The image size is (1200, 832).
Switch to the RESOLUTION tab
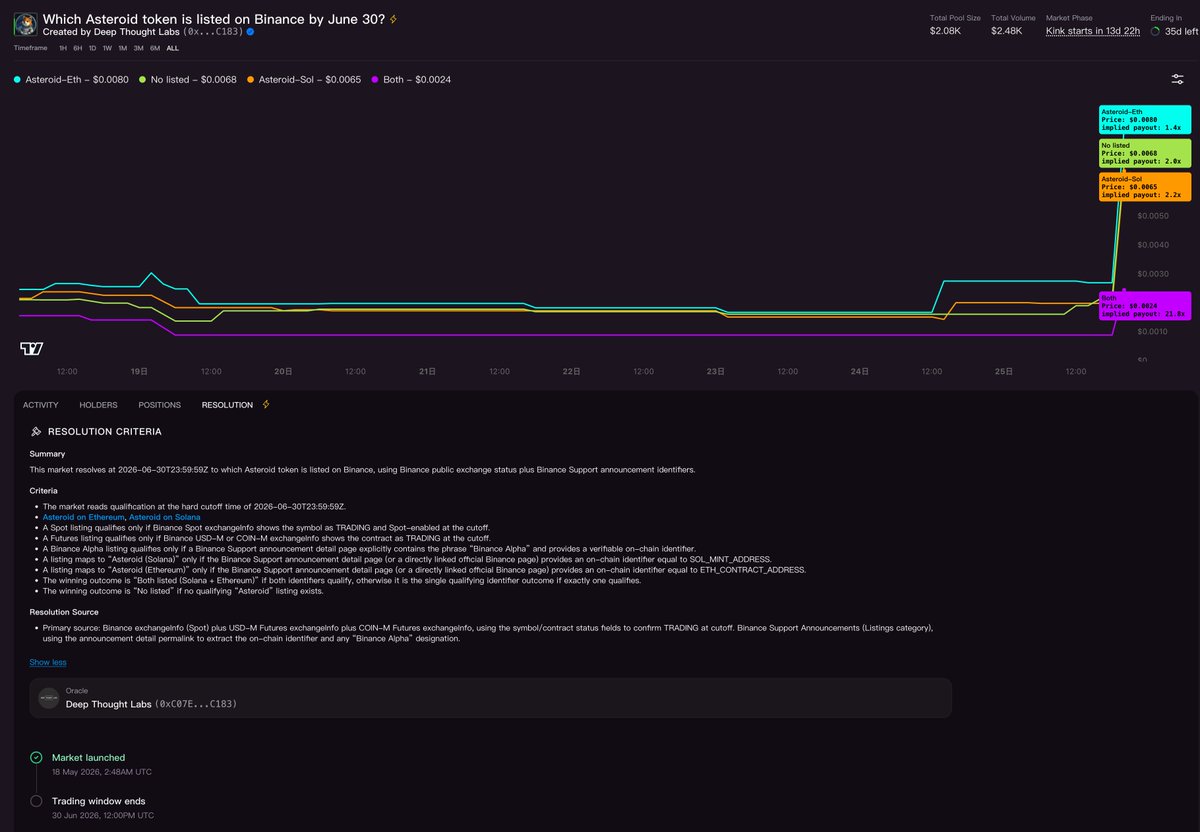(227, 405)
